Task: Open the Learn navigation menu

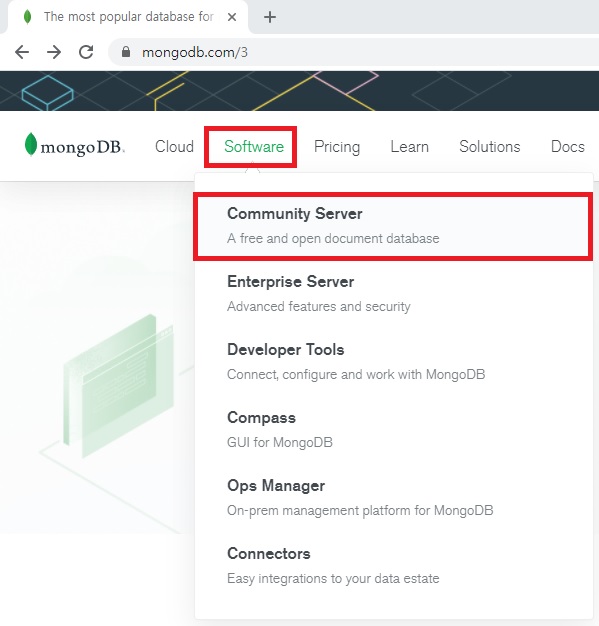Action: (410, 147)
